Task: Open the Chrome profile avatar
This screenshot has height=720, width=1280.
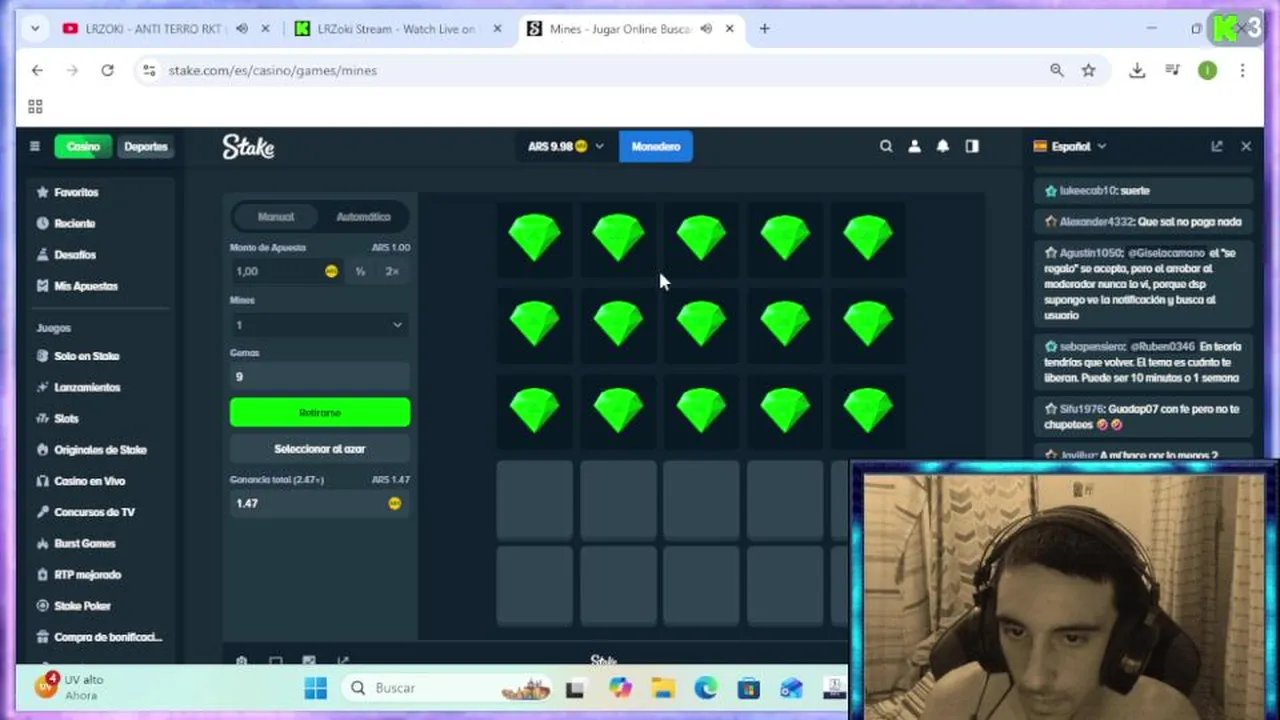Action: 1208,70
